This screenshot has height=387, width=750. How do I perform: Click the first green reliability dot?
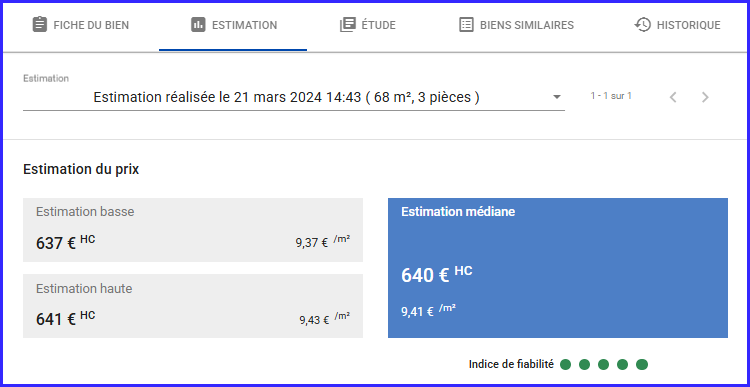[566, 365]
